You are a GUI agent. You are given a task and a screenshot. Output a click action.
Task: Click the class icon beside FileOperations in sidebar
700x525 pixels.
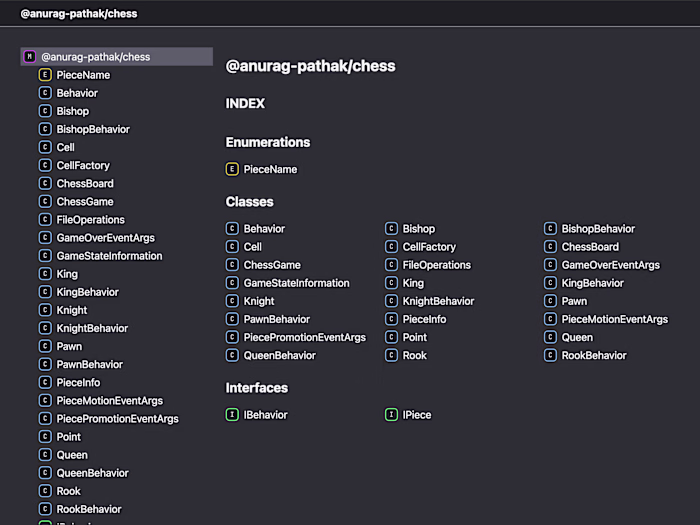[x=45, y=219]
